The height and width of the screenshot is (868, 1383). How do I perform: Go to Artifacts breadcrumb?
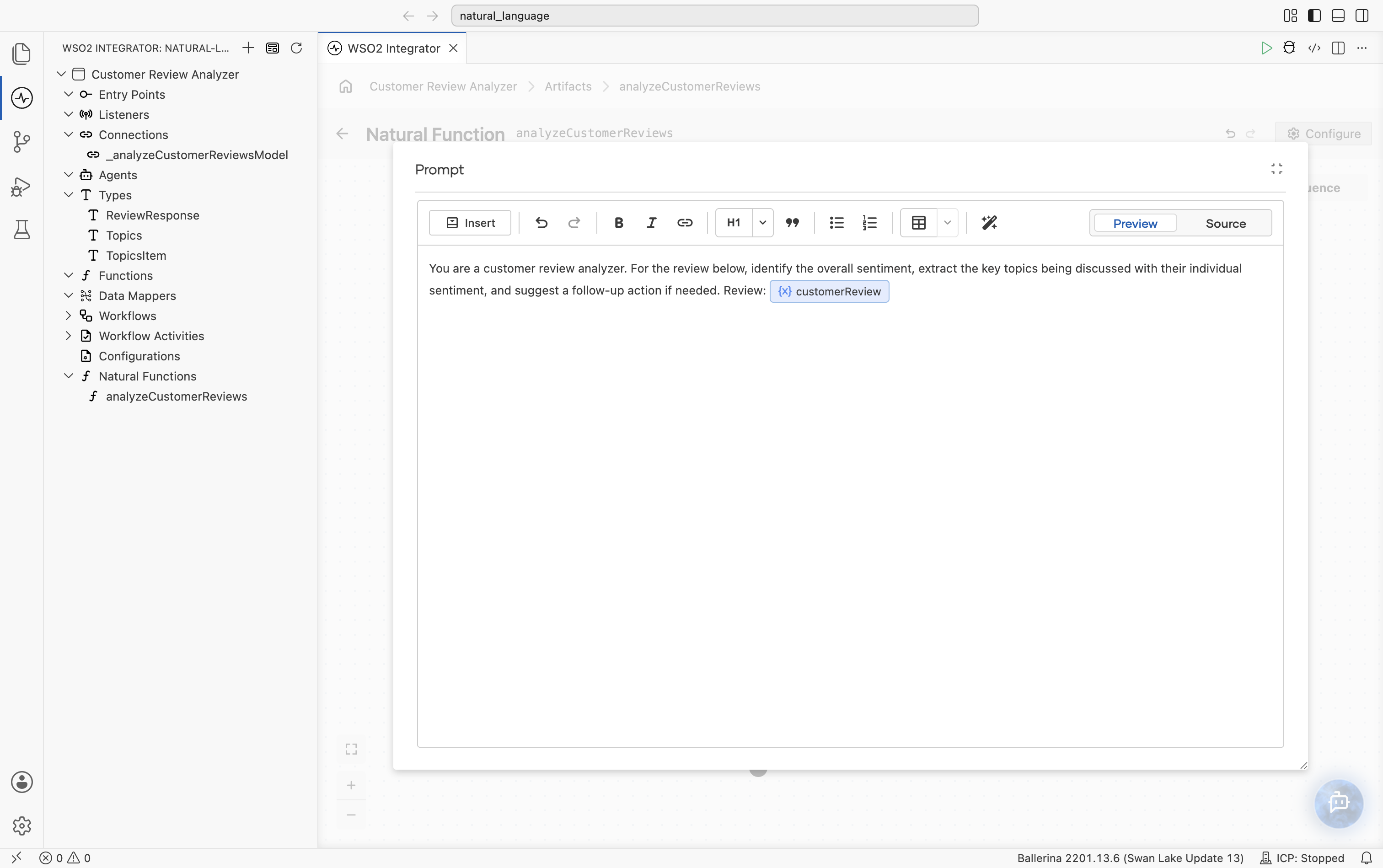pyautogui.click(x=568, y=86)
